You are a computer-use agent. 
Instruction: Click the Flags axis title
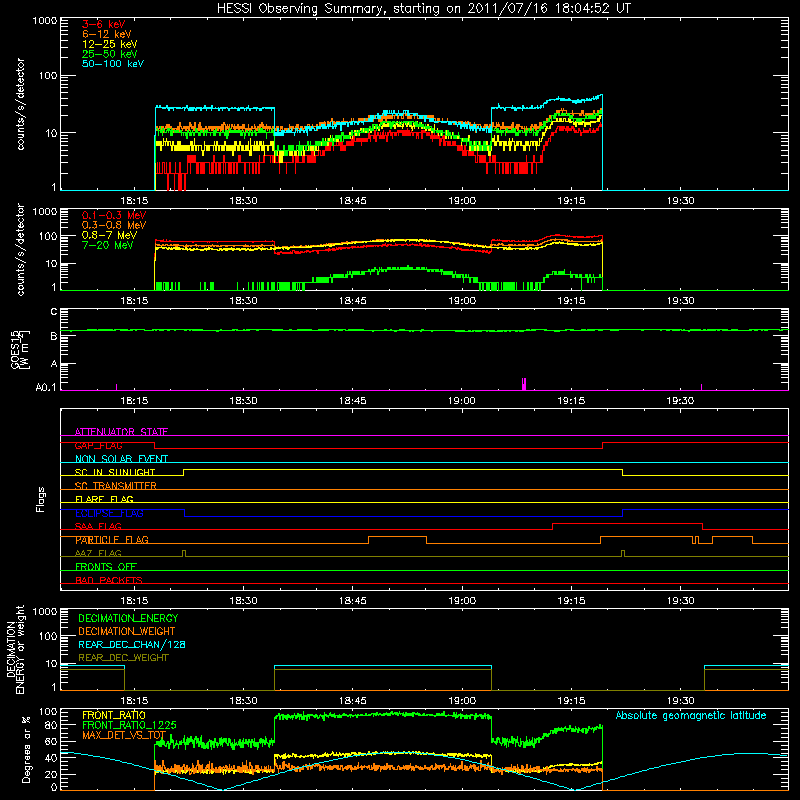[x=40, y=499]
